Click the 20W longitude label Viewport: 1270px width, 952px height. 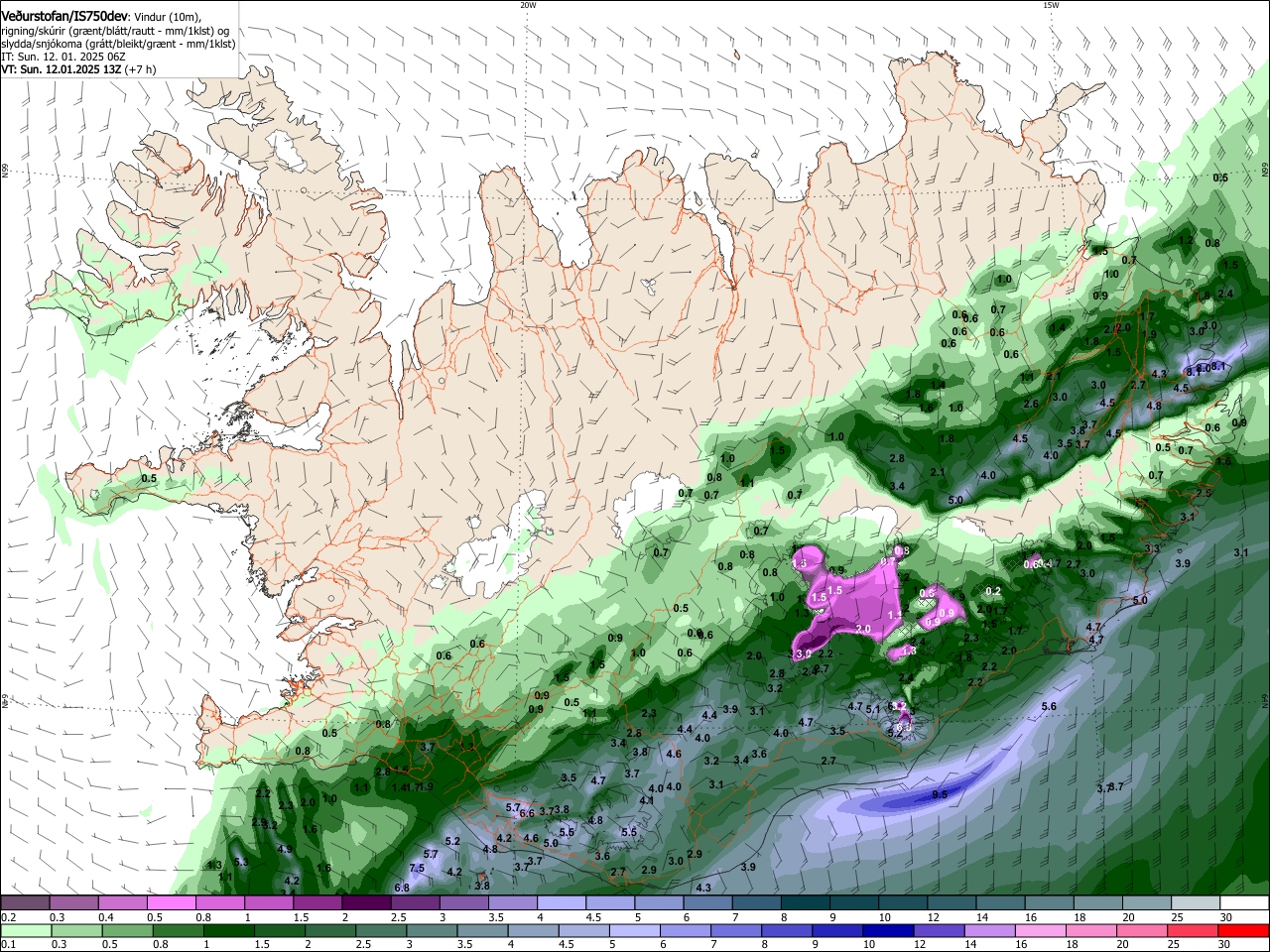(x=528, y=5)
